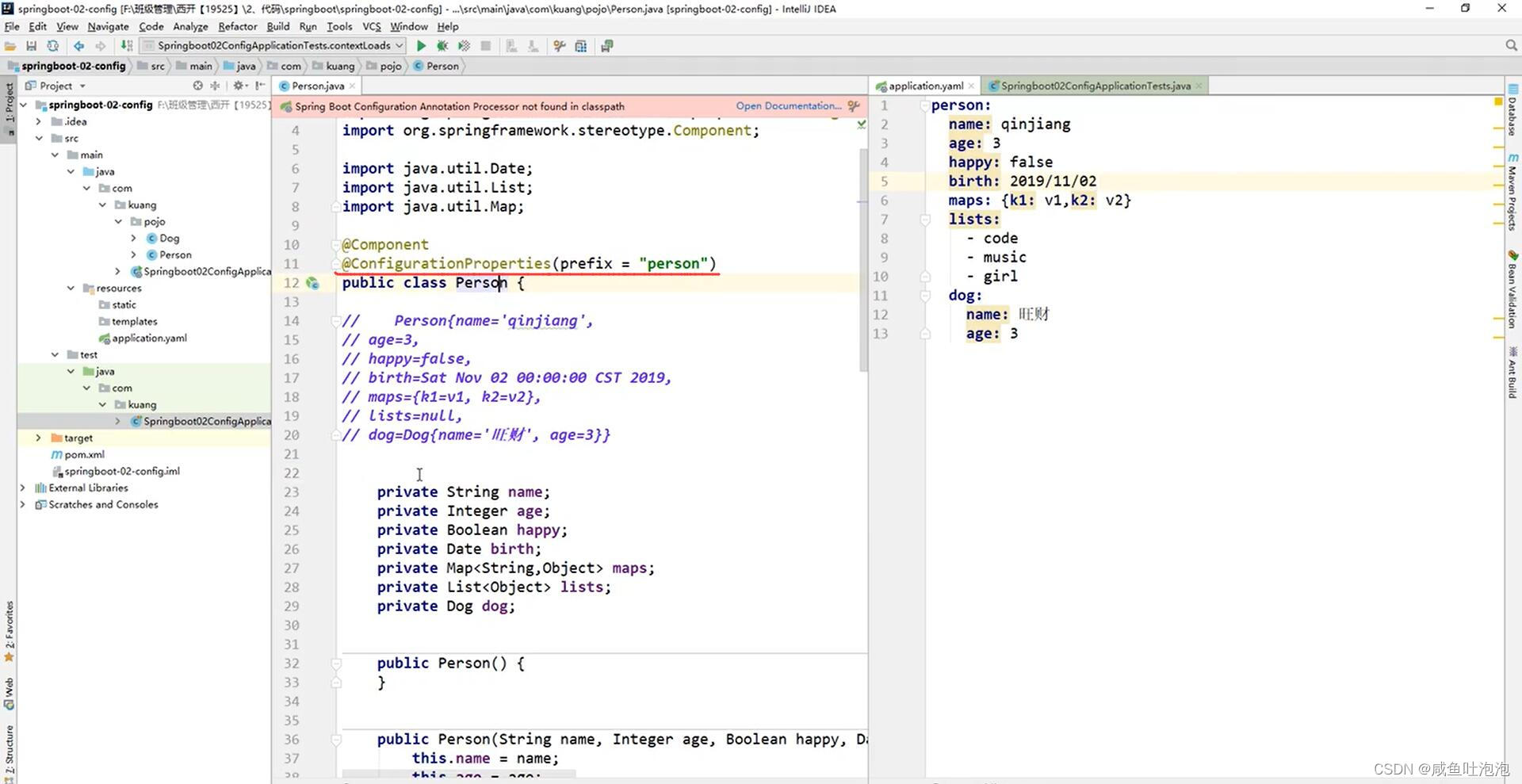Open the run configuration dropdown
Screen dimensions: 1522x784
coord(272,46)
